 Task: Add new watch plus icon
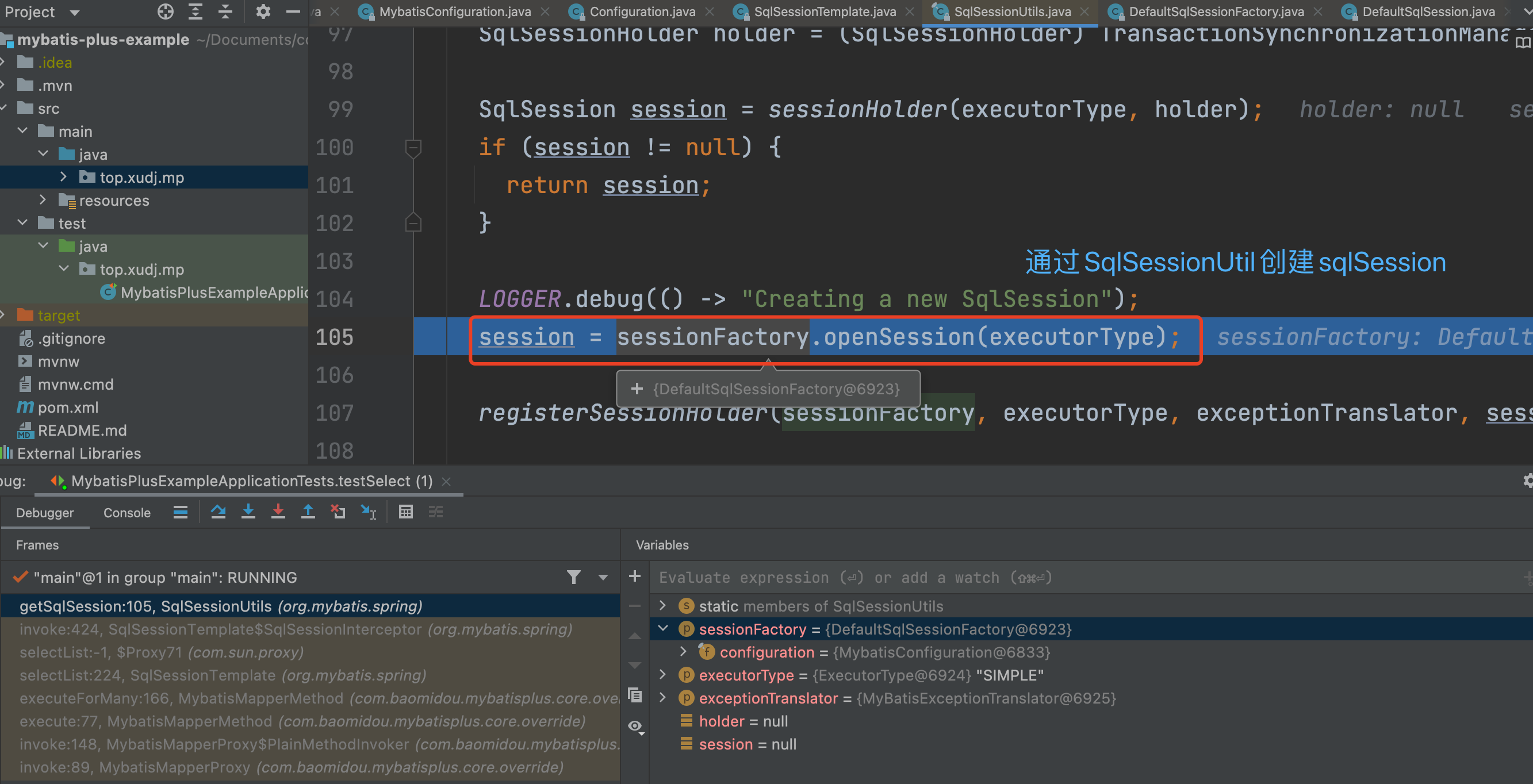pos(635,577)
